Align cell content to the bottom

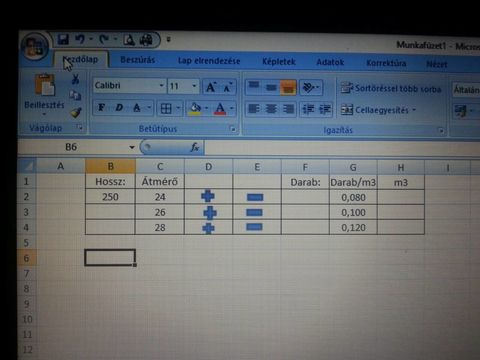point(288,88)
